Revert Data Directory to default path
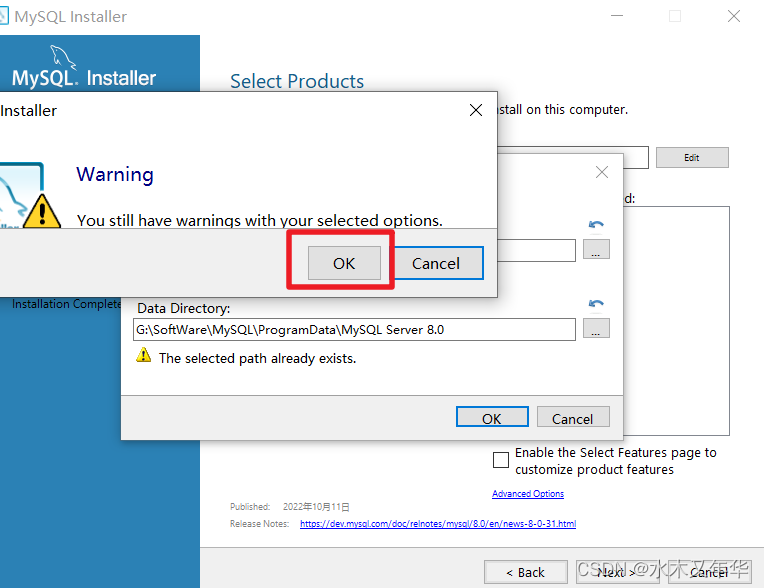 tap(596, 303)
